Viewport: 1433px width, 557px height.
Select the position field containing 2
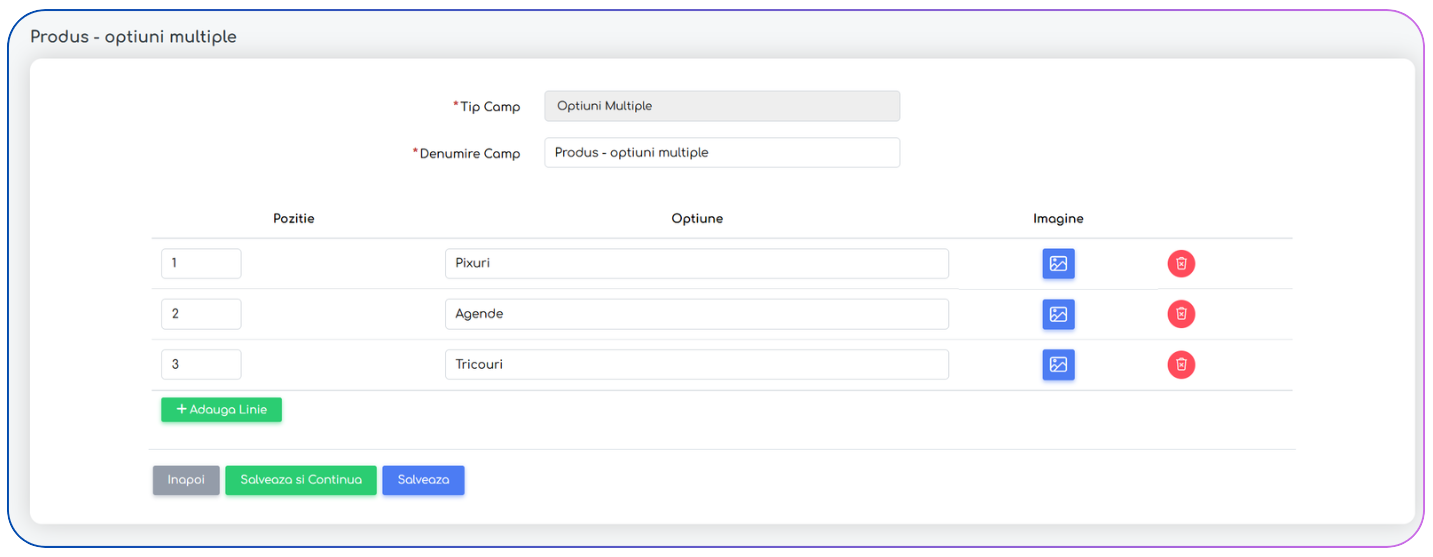[201, 314]
